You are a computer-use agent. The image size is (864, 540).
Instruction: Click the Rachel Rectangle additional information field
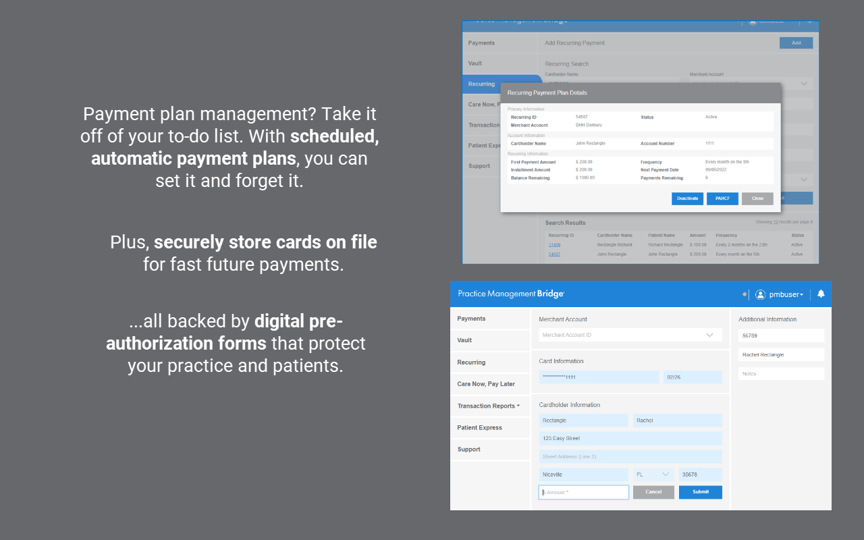click(x=781, y=355)
